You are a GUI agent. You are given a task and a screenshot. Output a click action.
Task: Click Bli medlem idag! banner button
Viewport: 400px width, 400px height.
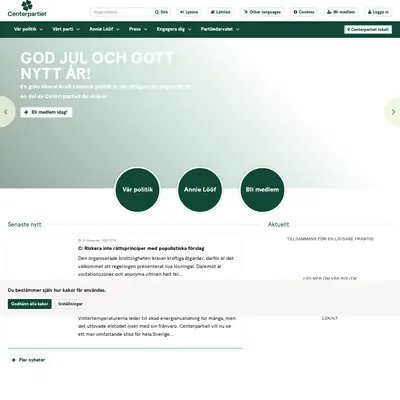pos(46,112)
